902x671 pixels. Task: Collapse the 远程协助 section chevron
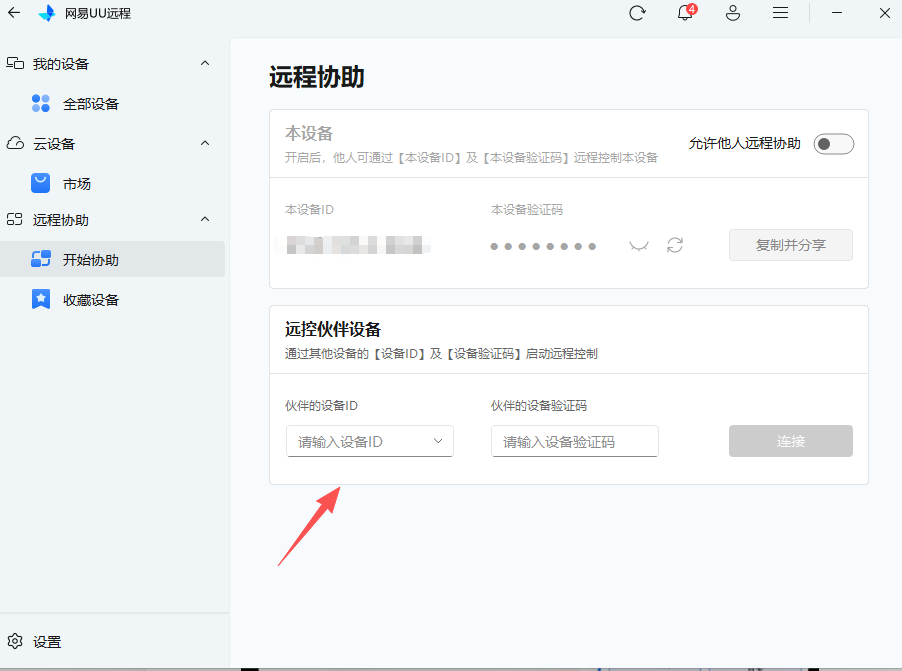205,219
